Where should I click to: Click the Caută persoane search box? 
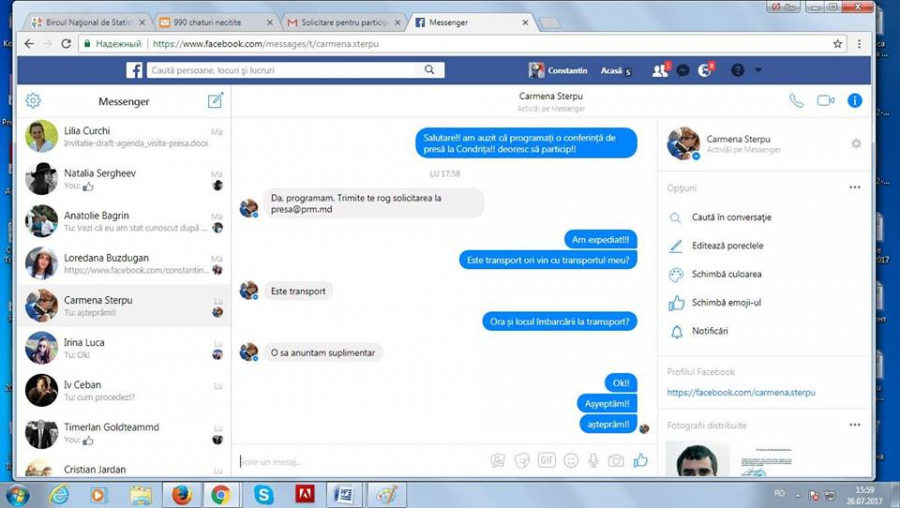281,70
